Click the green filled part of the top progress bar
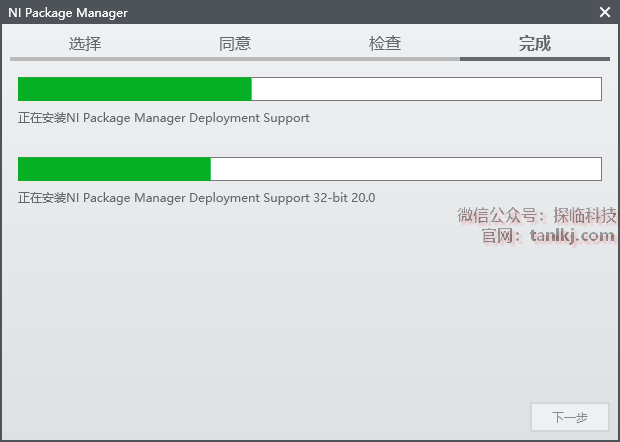This screenshot has height=442, width=620. tap(134, 89)
